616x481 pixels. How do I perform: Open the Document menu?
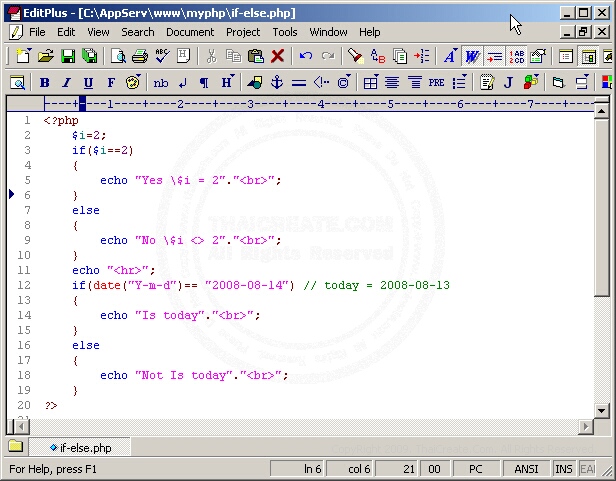[x=190, y=32]
